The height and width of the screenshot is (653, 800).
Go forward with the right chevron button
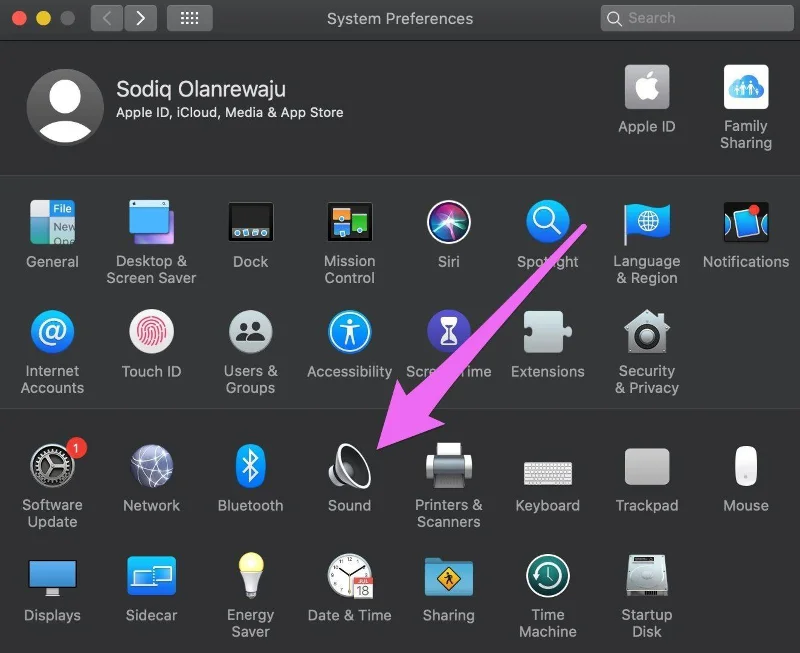(140, 18)
